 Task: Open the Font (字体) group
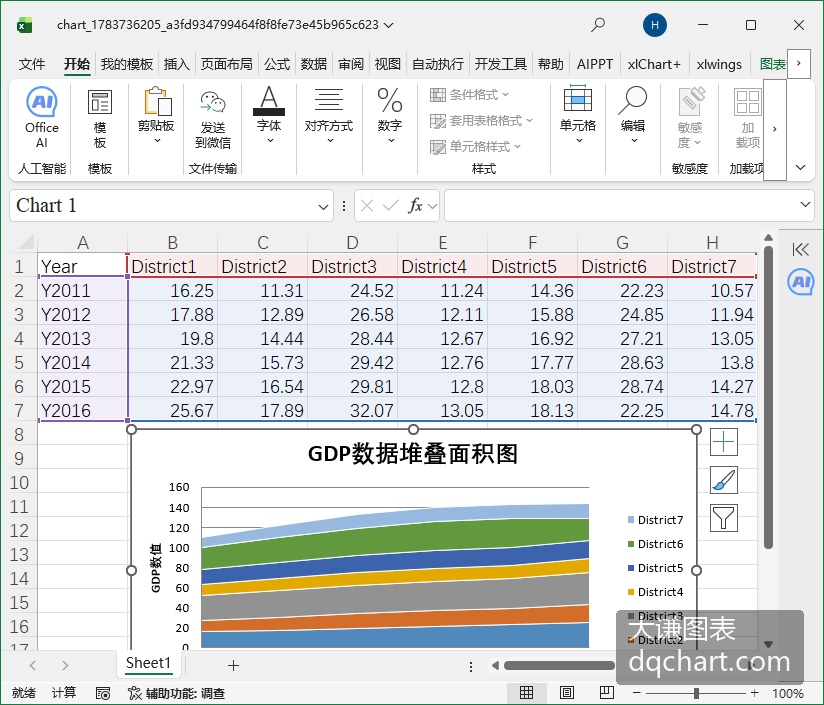[269, 116]
